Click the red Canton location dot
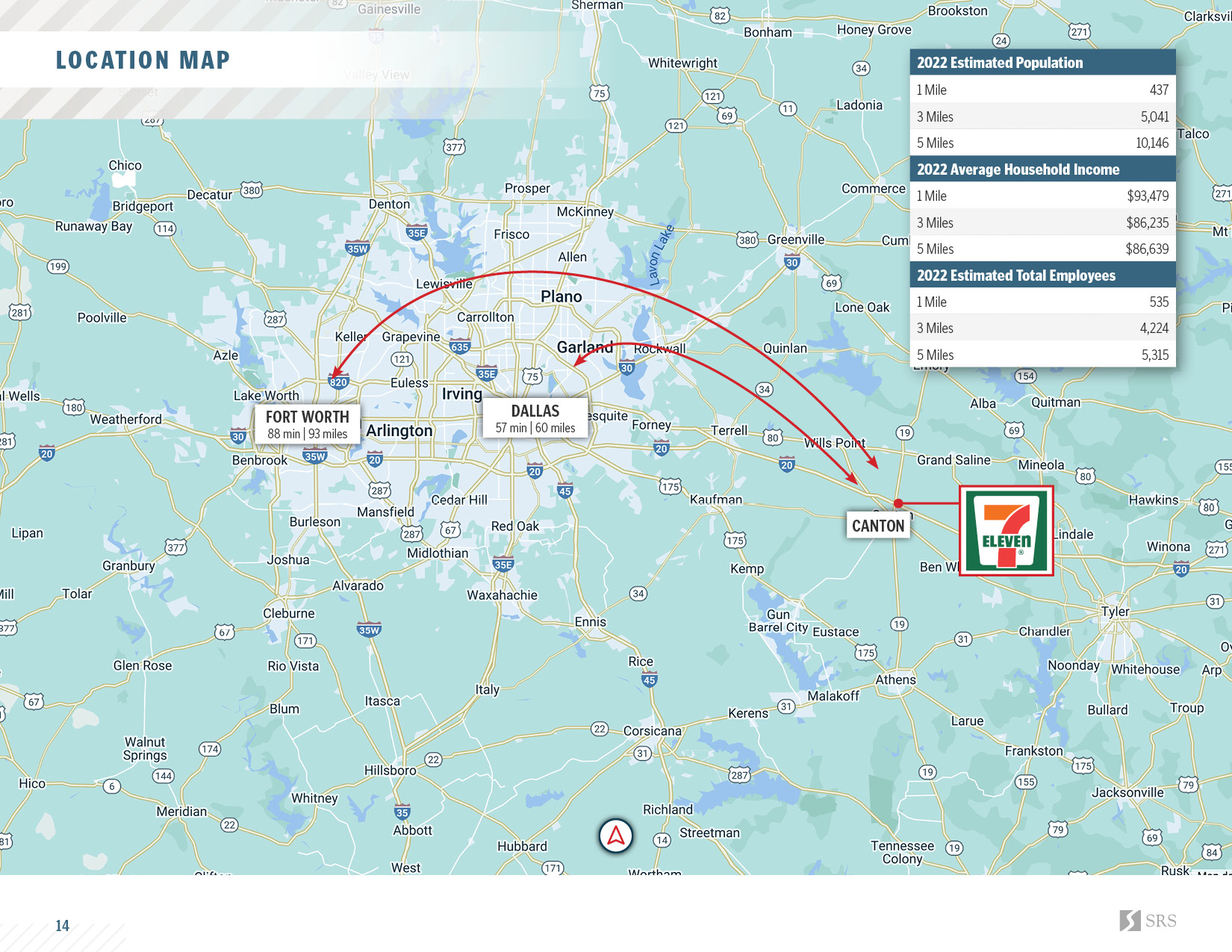Image resolution: width=1232 pixels, height=952 pixels. pyautogui.click(x=898, y=503)
